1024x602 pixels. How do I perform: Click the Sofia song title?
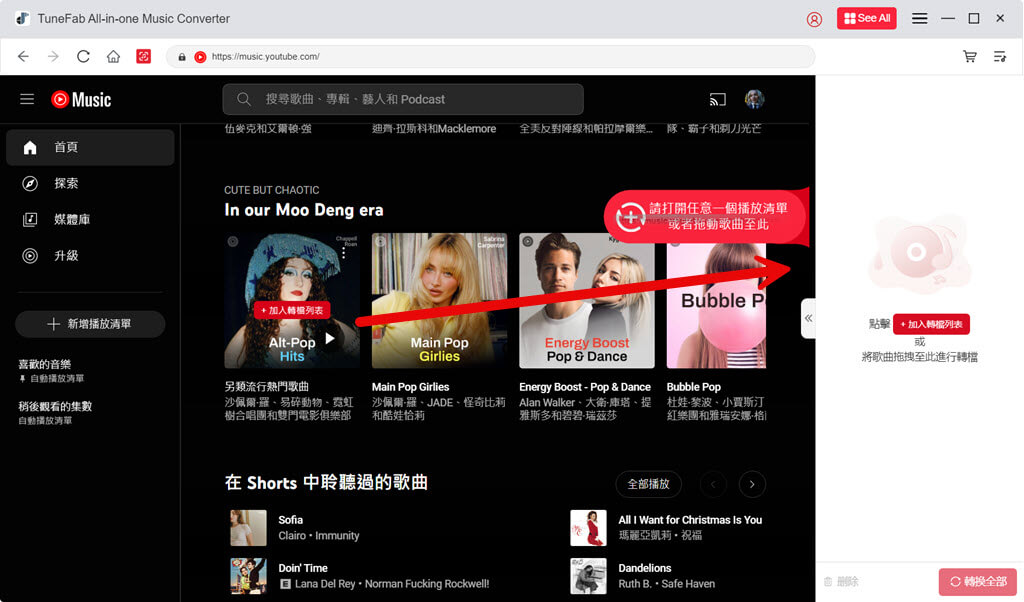coord(291,520)
